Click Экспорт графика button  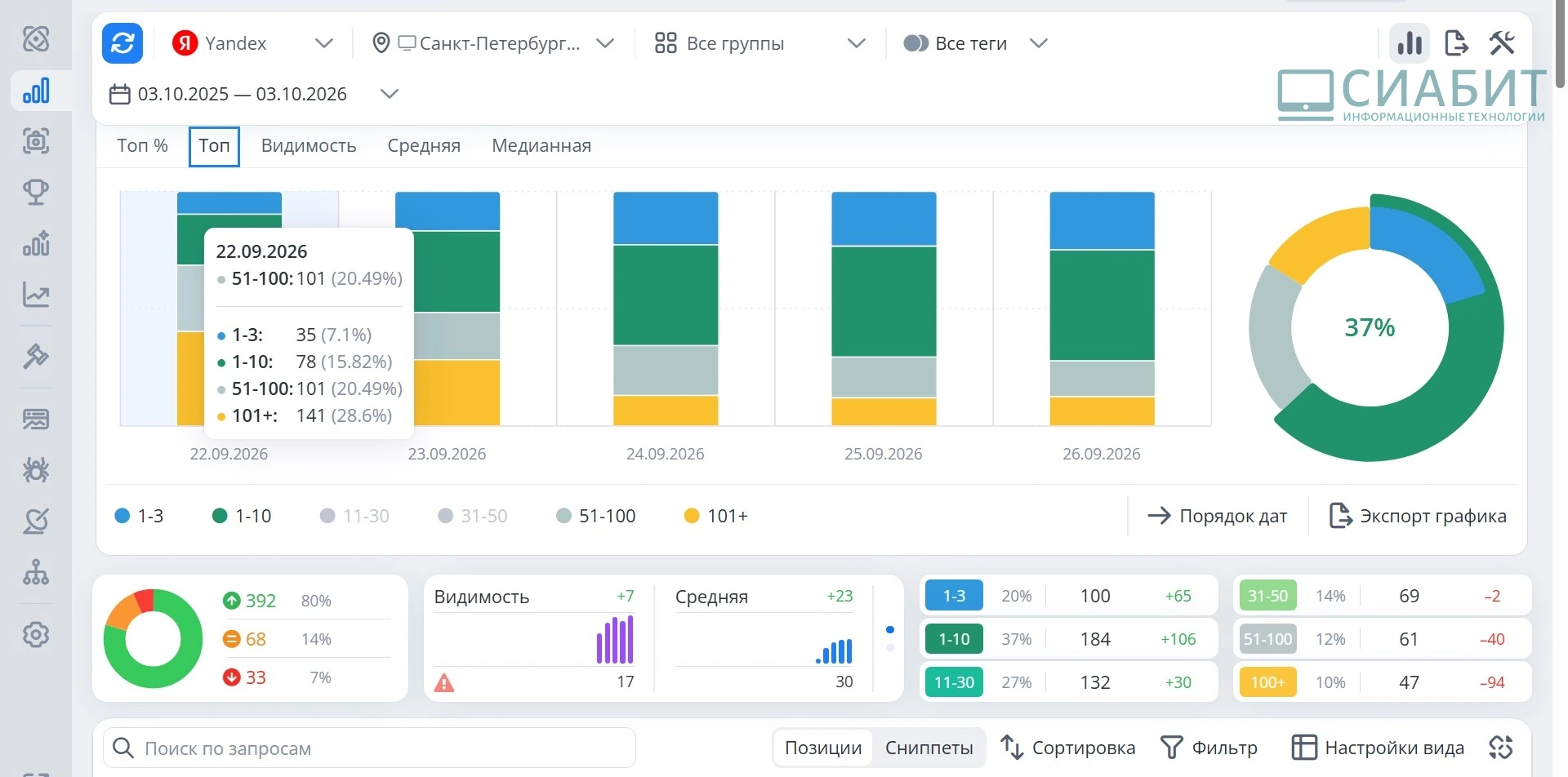click(1418, 516)
